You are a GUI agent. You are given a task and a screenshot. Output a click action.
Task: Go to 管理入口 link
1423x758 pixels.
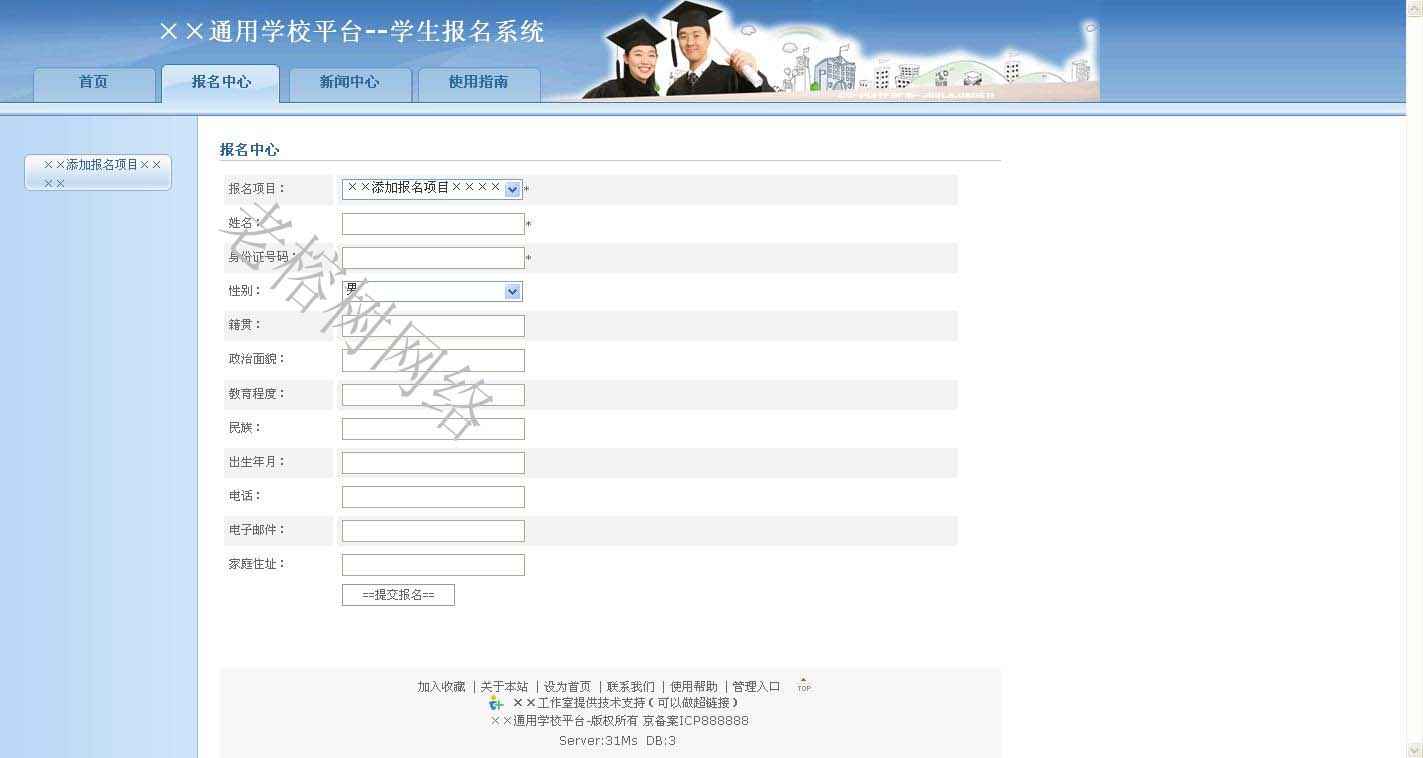click(756, 687)
